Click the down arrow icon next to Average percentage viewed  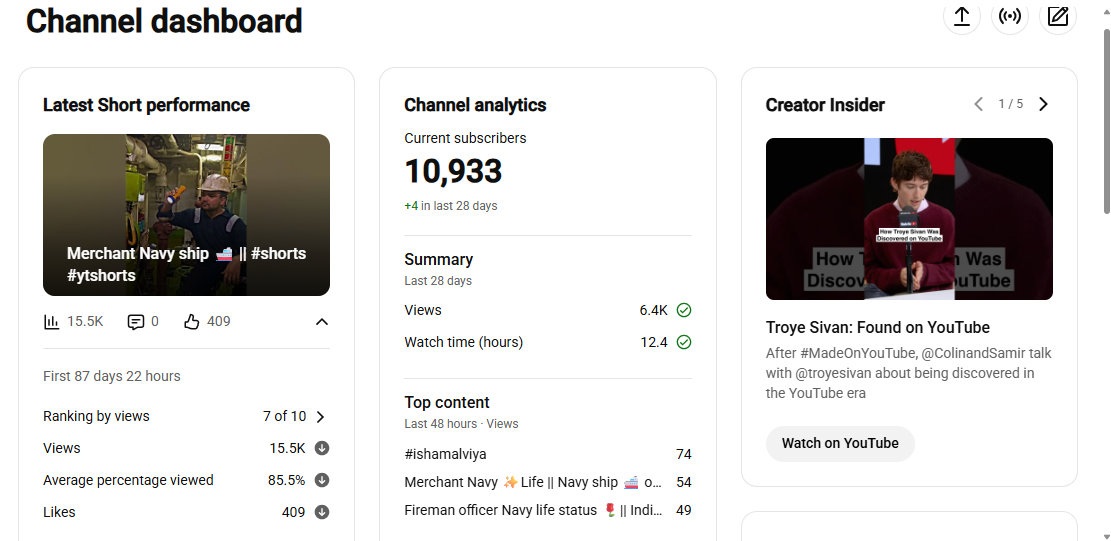coord(322,480)
